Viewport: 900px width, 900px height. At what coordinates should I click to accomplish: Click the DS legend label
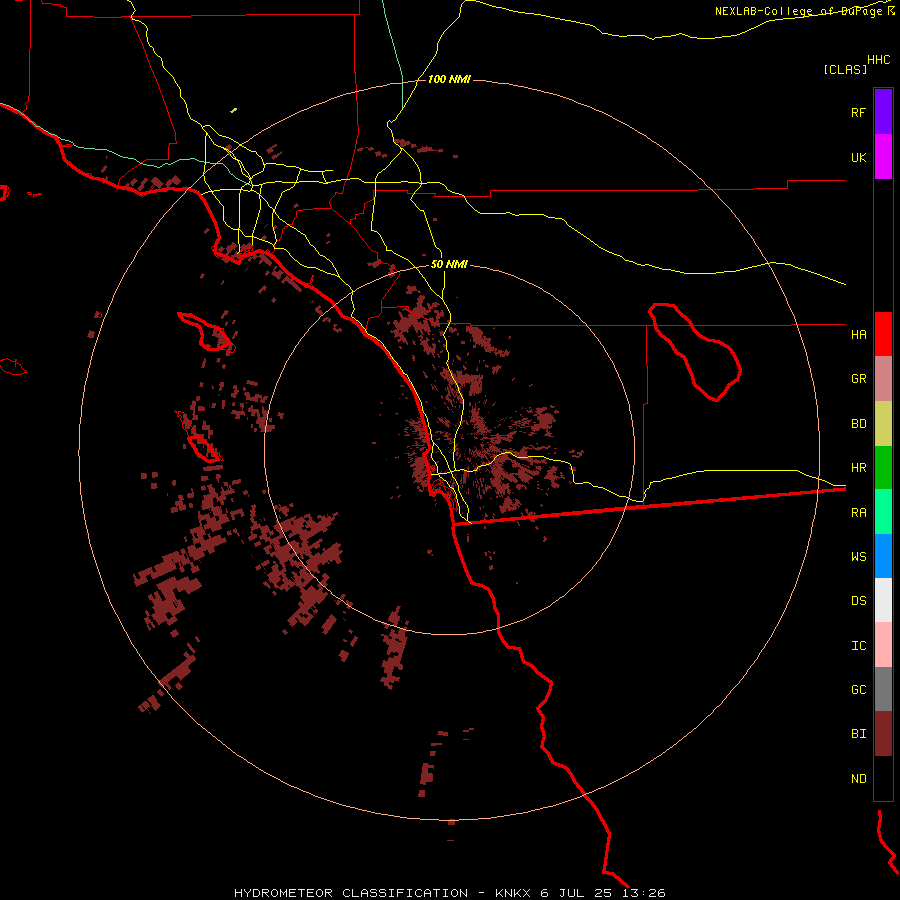[x=858, y=600]
